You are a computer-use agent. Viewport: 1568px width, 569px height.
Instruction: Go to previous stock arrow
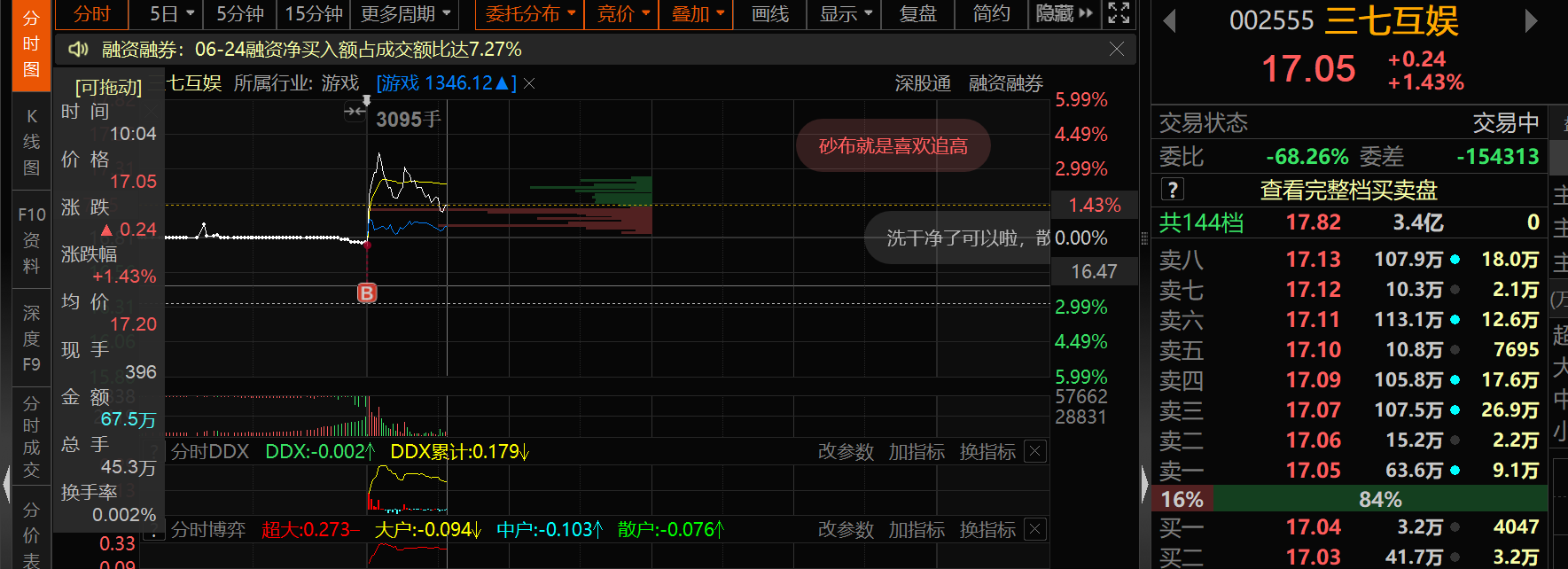[1169, 21]
